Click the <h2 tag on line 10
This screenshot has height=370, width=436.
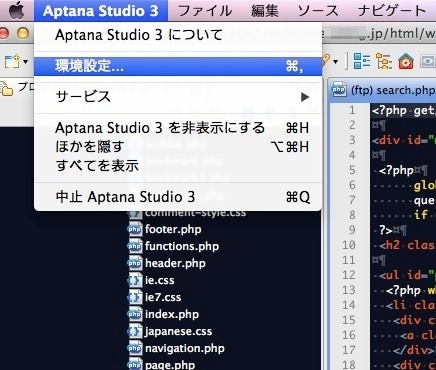389,245
